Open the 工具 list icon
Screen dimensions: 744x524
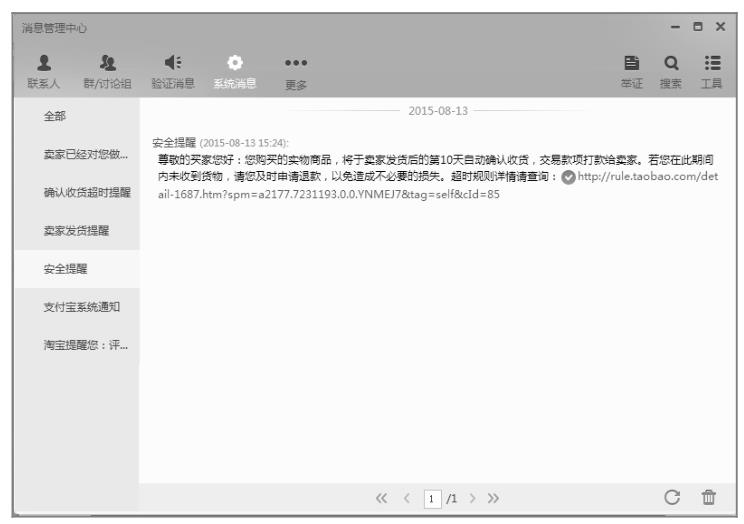point(712,63)
